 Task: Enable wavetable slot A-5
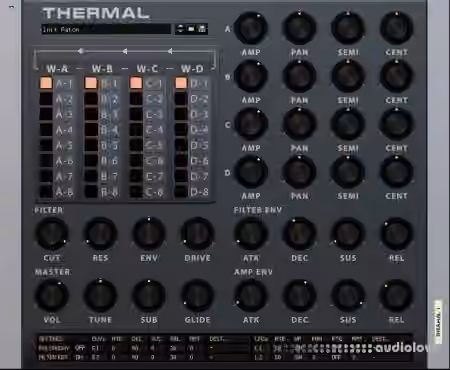coord(46,145)
